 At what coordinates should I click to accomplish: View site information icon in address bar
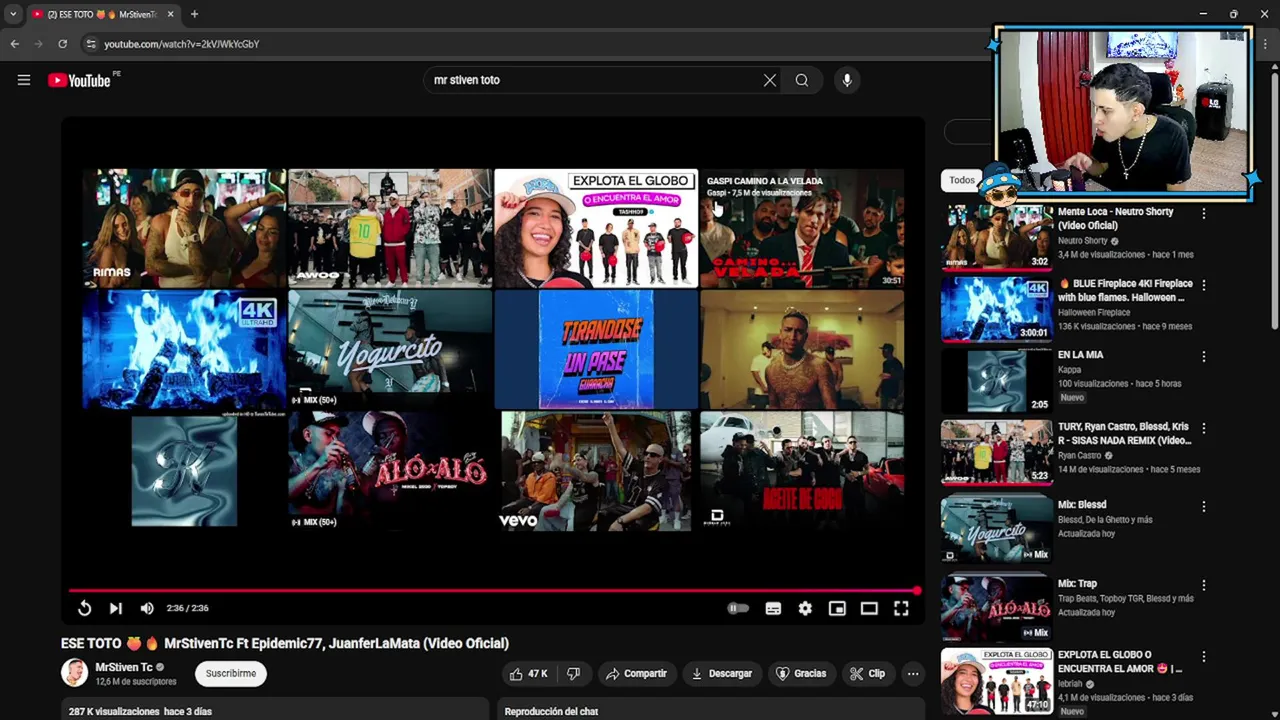(x=90, y=44)
